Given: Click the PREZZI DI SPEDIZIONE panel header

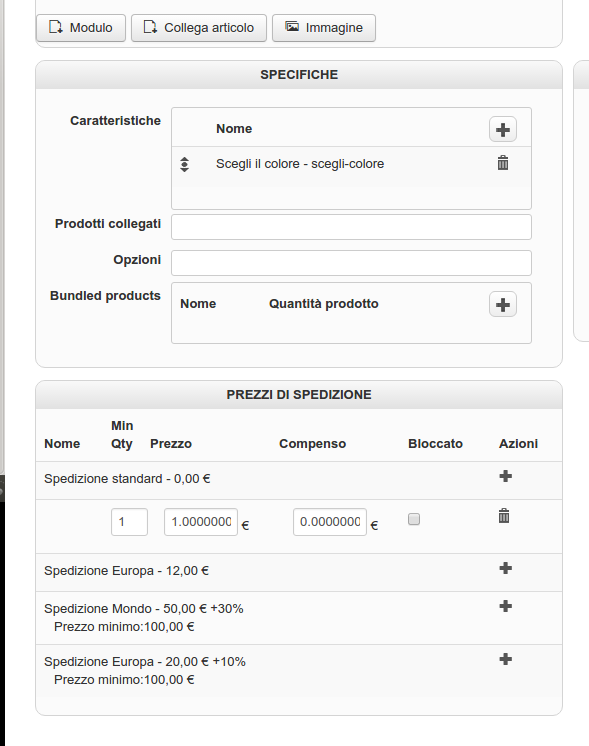Looking at the screenshot, I should [x=299, y=395].
